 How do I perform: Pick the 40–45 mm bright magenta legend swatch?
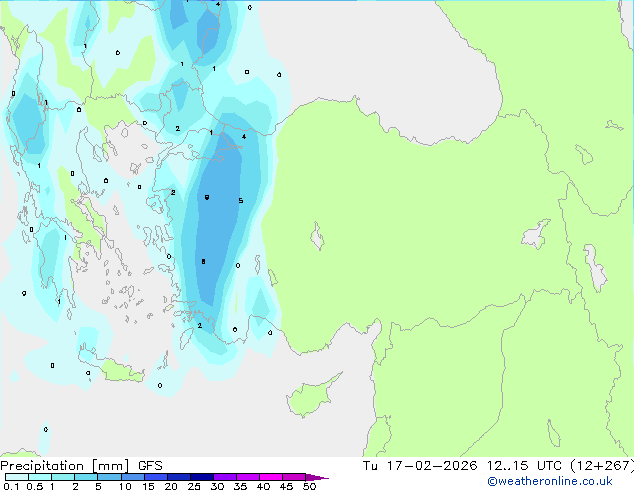coord(271,477)
